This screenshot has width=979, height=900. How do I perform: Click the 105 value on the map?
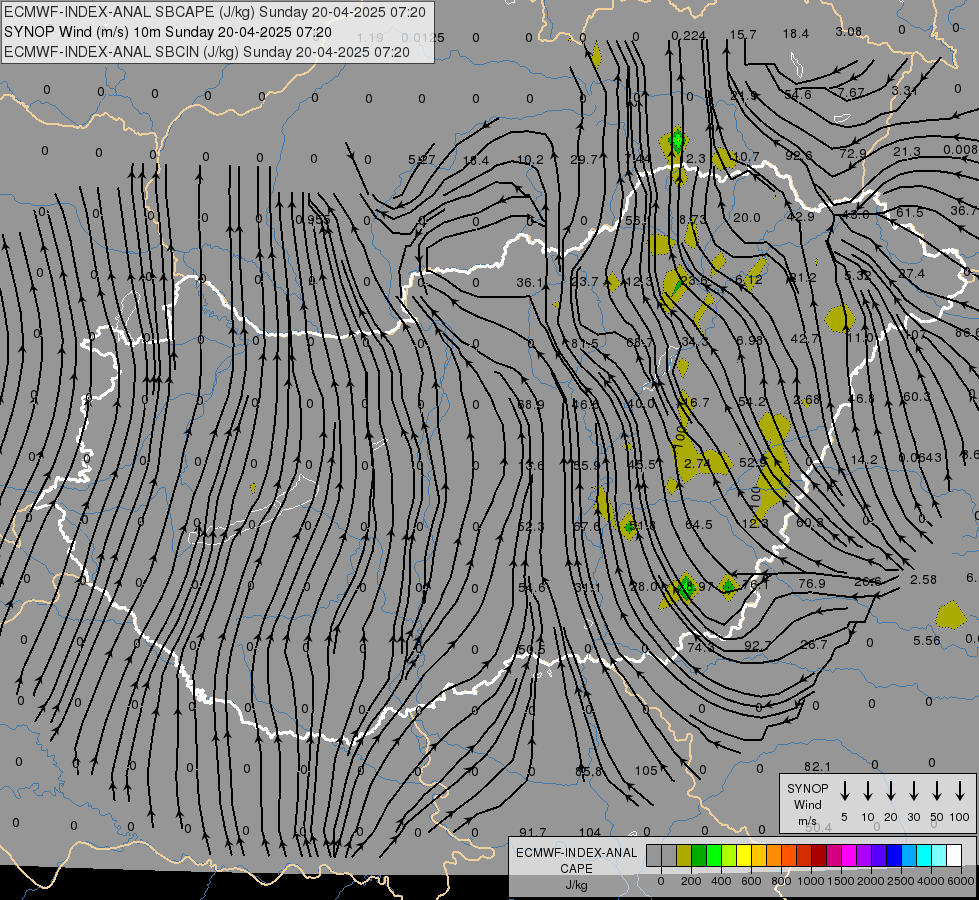click(646, 771)
